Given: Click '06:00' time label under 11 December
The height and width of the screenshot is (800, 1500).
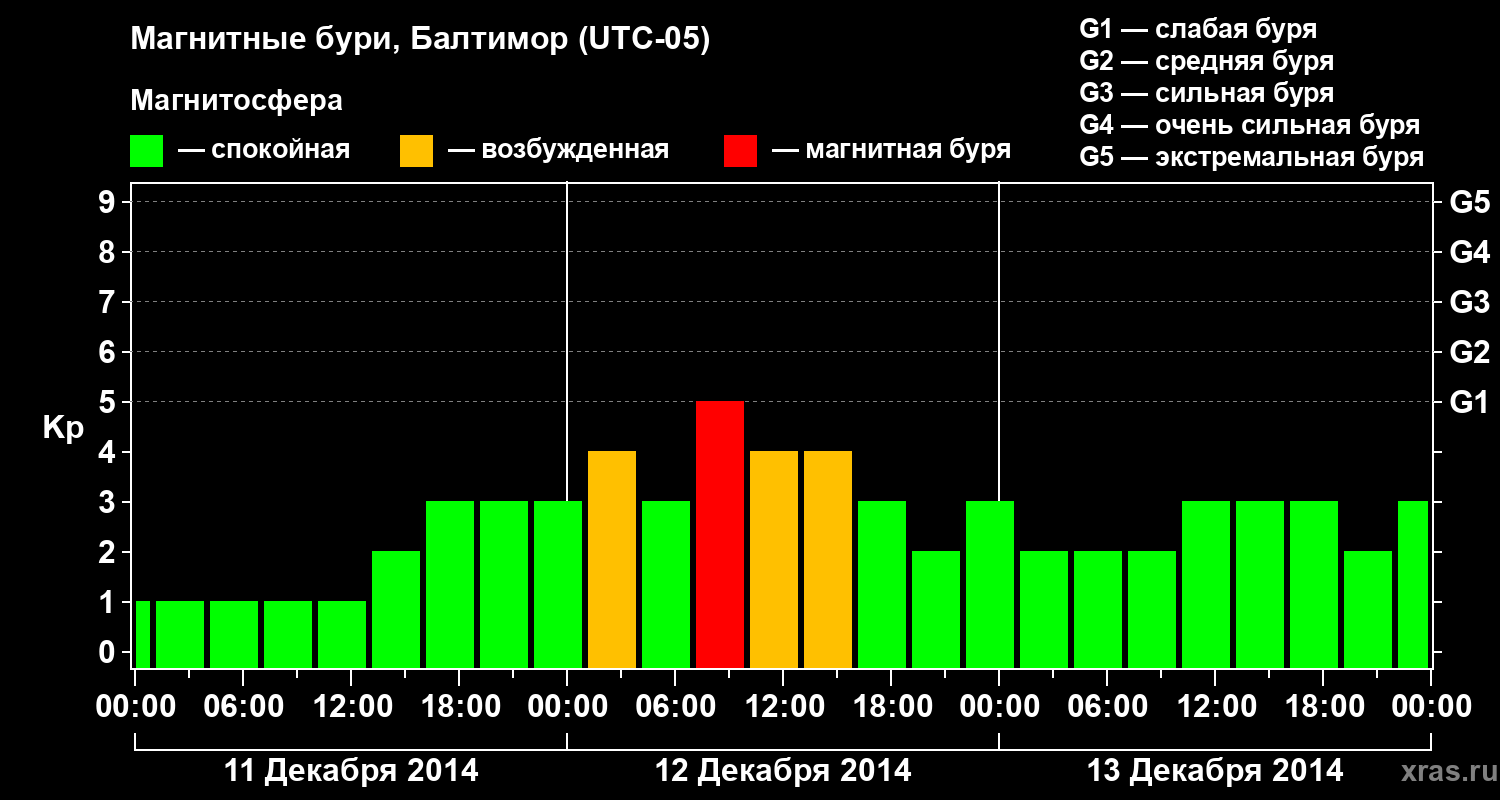Looking at the screenshot, I should click(x=243, y=707).
